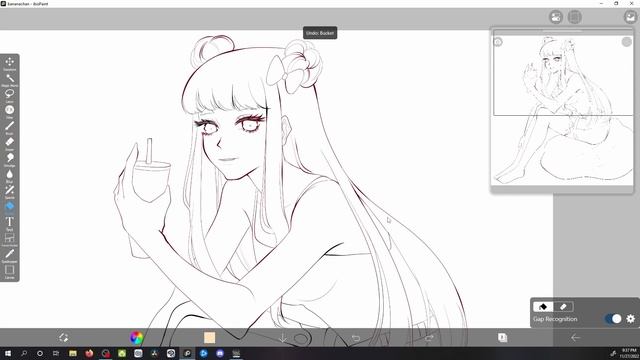Click the reference/material icon at top right
This screenshot has height=360, width=640.
(x=631, y=17)
